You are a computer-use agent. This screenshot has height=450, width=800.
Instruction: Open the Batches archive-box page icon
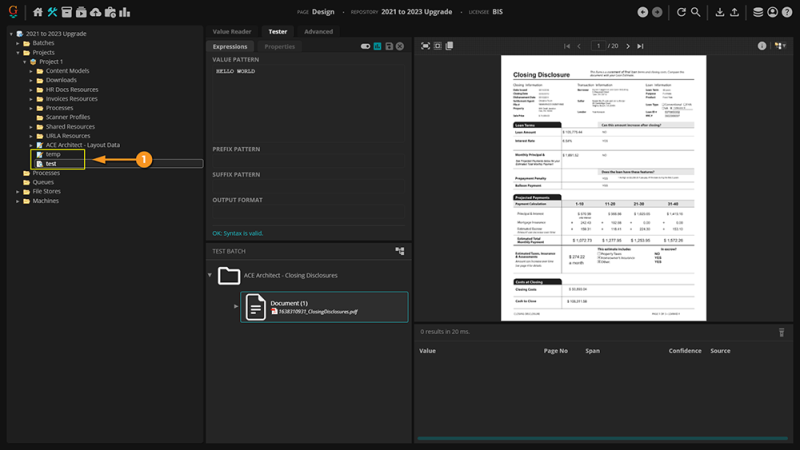[x=66, y=12]
